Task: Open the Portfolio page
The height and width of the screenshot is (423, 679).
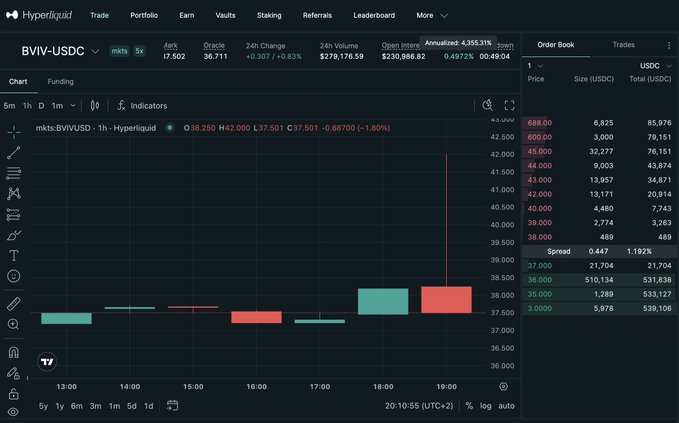Action: (144, 15)
